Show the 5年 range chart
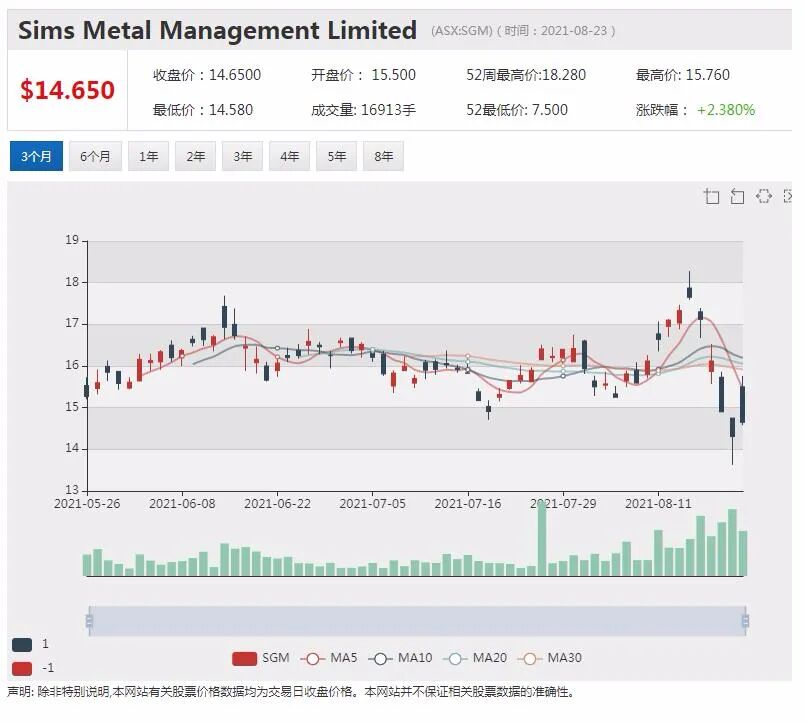This screenshot has height=723, width=805. [x=337, y=156]
